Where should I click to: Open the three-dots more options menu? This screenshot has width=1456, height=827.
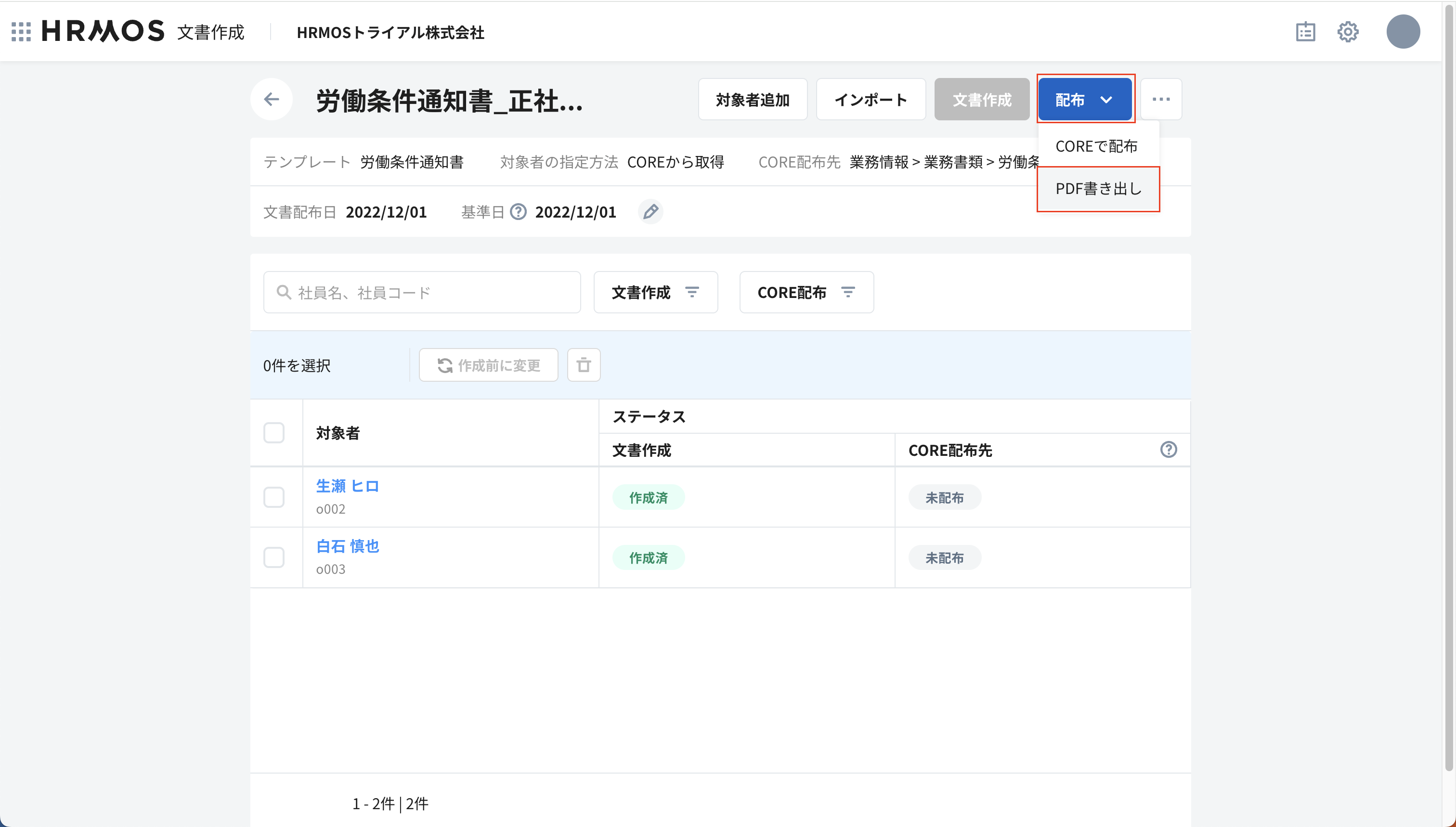tap(1160, 99)
